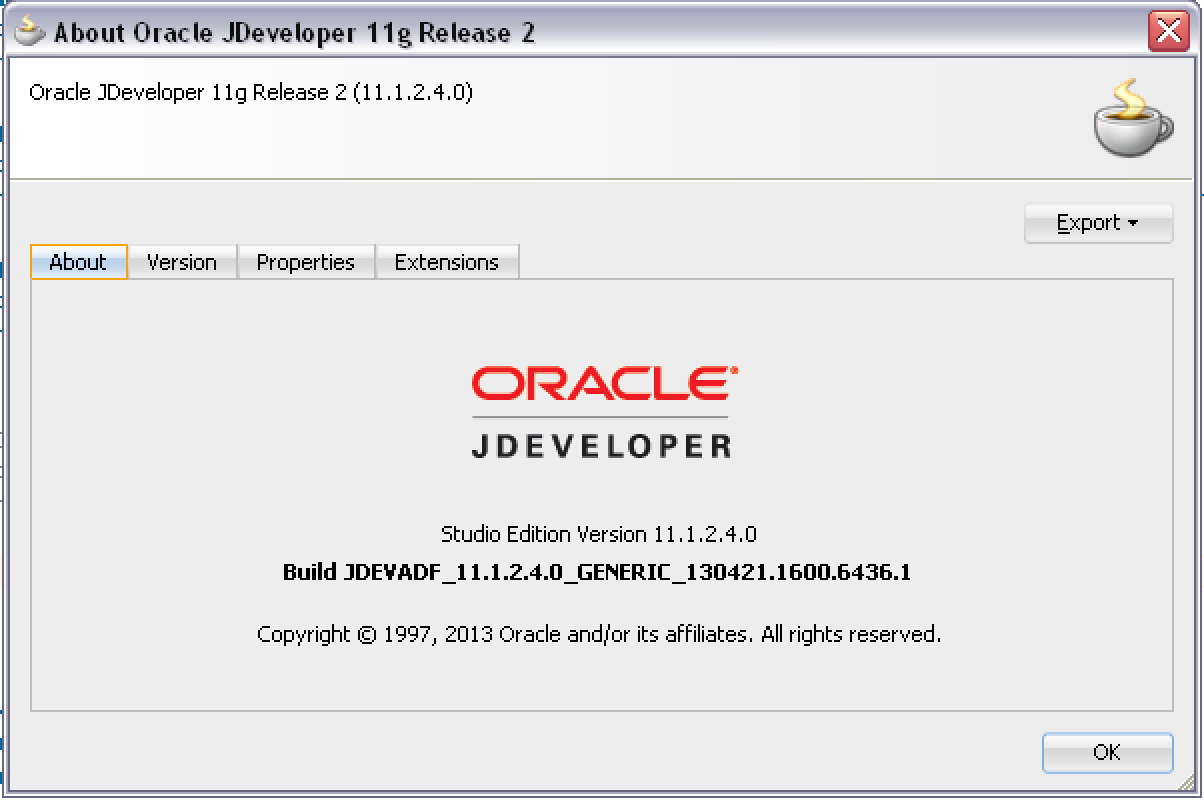This screenshot has height=800, width=1204.
Task: Click the Java cup icon in title bar
Action: click(30, 32)
